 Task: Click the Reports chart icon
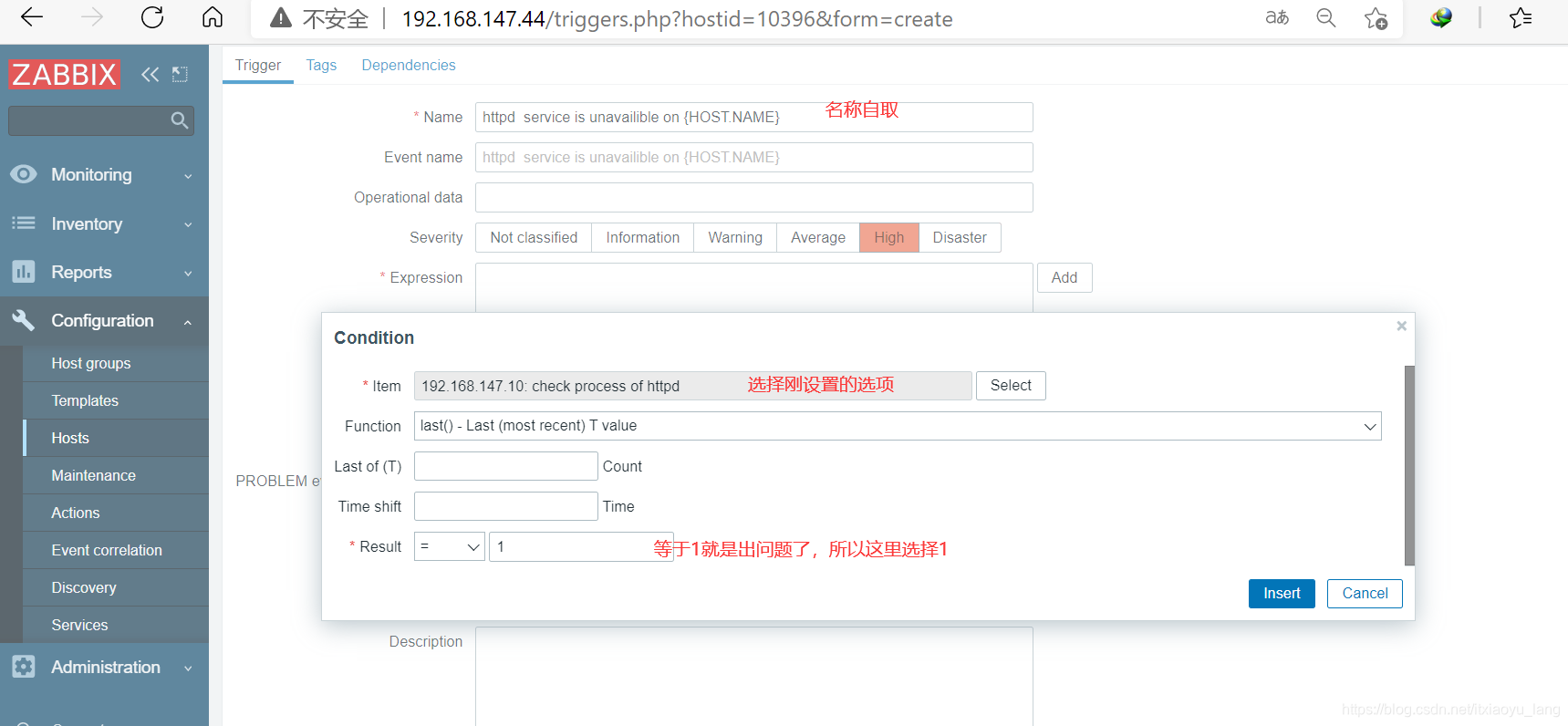click(24, 272)
